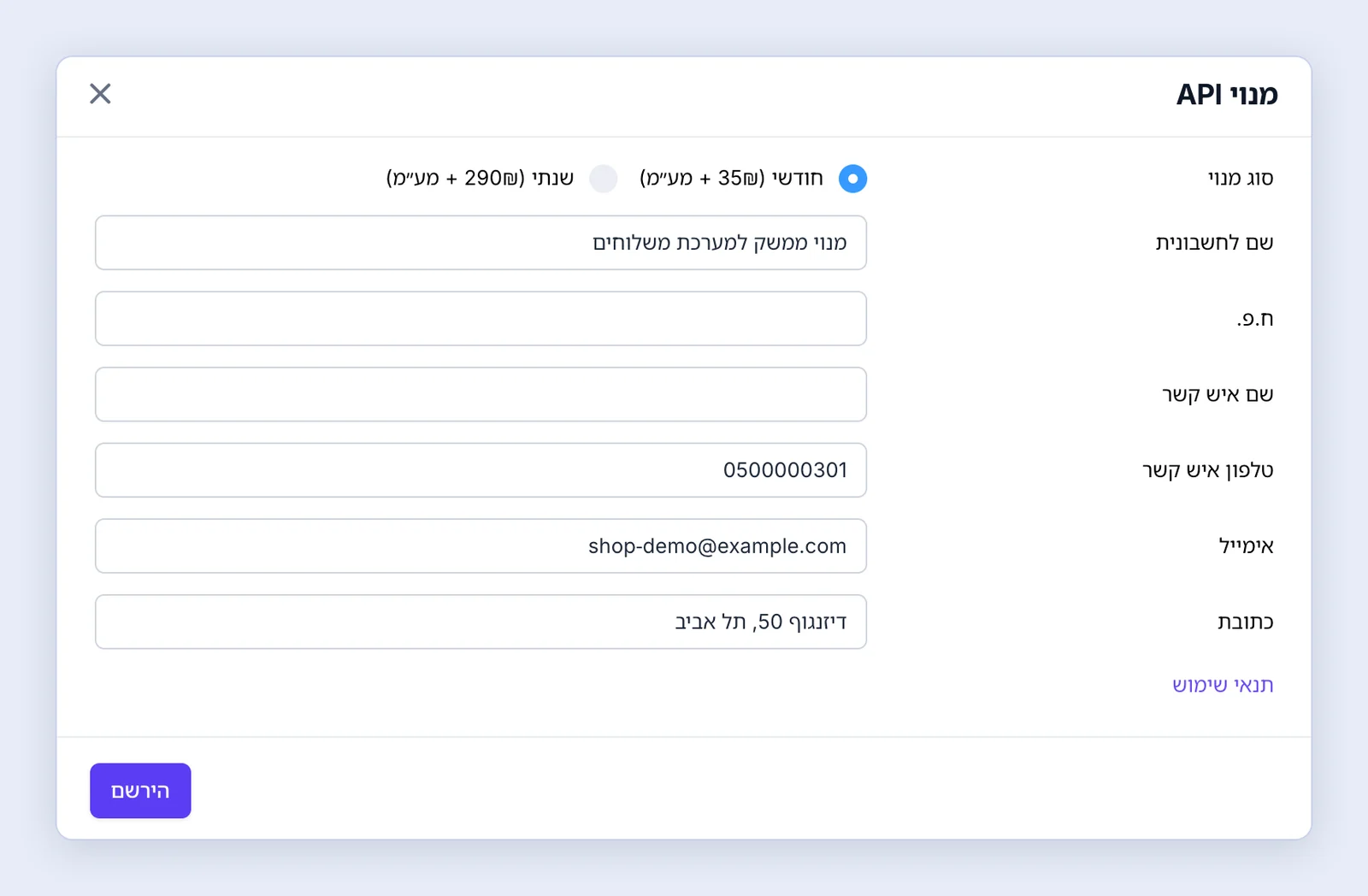
Task: Click the email field with shop-demo@example.com
Action: 481,545
